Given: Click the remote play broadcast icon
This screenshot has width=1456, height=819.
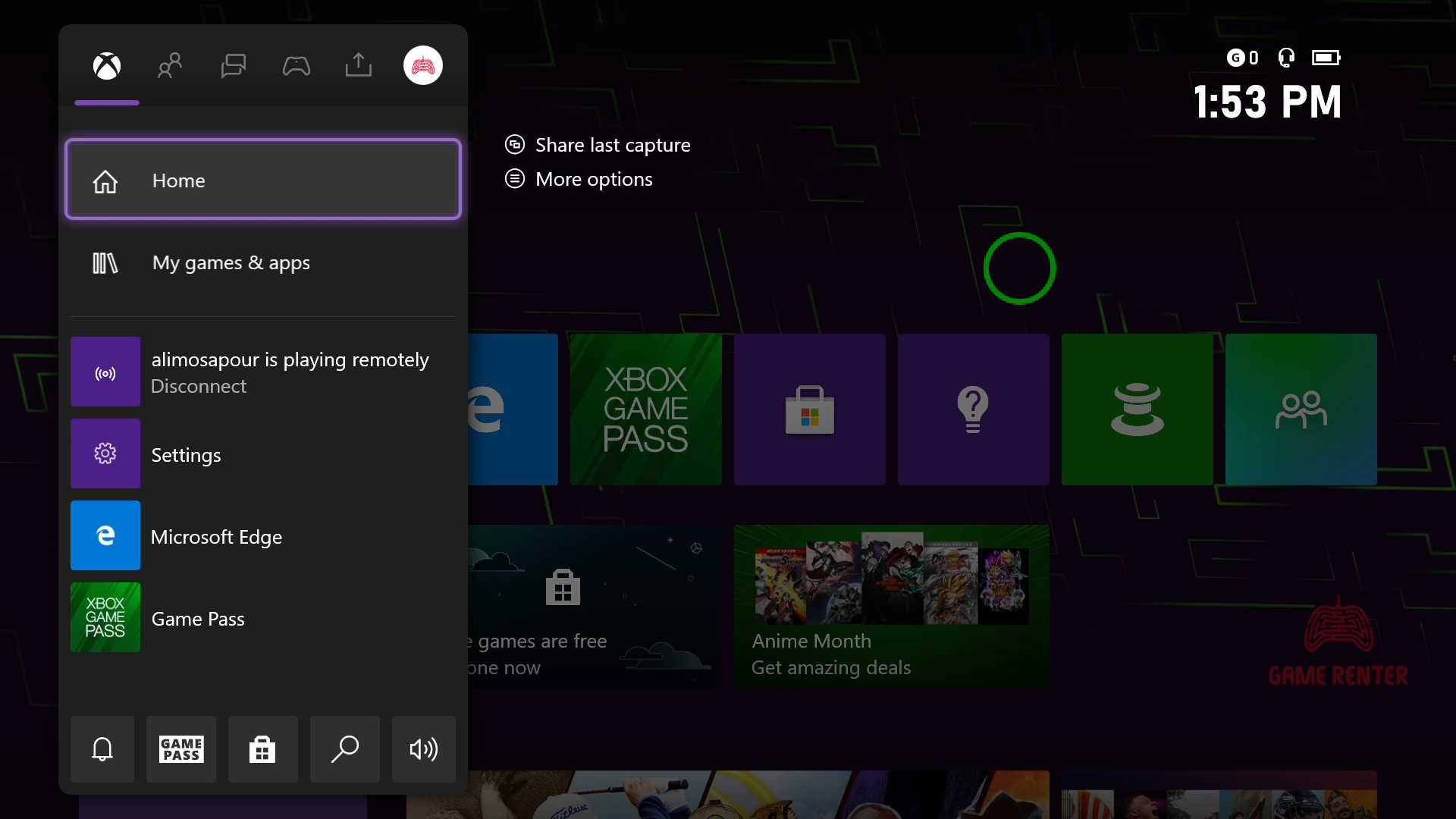Looking at the screenshot, I should pyautogui.click(x=105, y=372).
